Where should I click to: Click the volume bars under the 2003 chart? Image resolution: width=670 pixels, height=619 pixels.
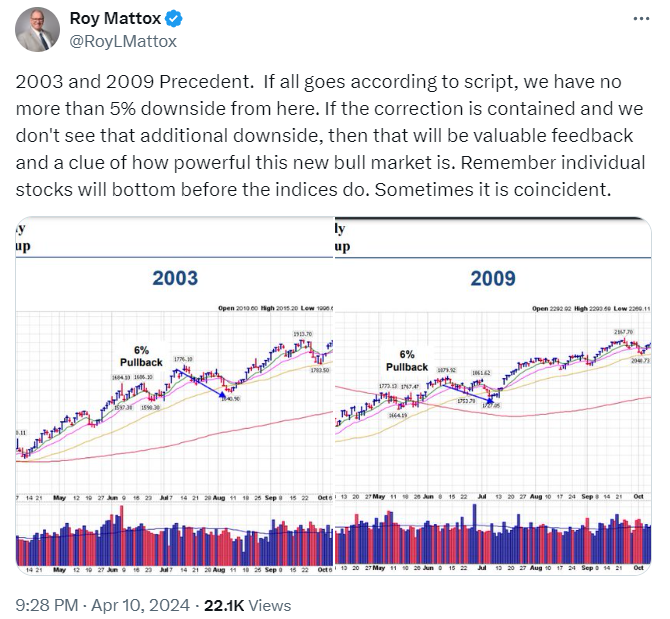coord(174,540)
